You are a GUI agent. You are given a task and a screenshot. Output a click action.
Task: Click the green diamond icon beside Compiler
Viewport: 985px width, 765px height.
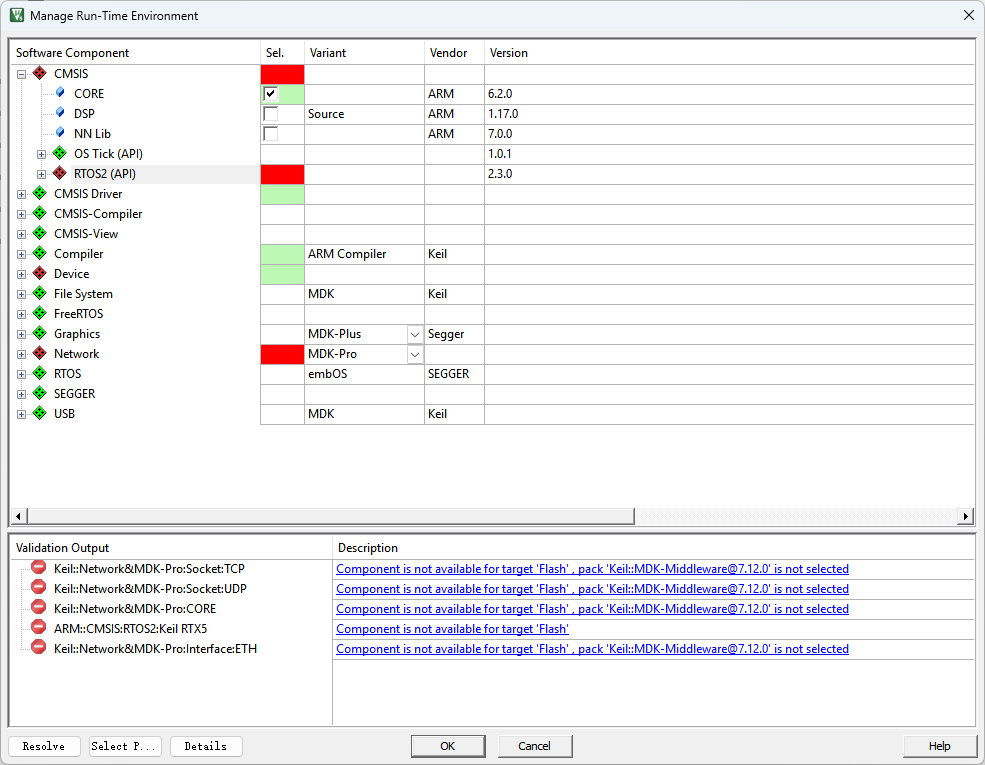click(x=40, y=254)
